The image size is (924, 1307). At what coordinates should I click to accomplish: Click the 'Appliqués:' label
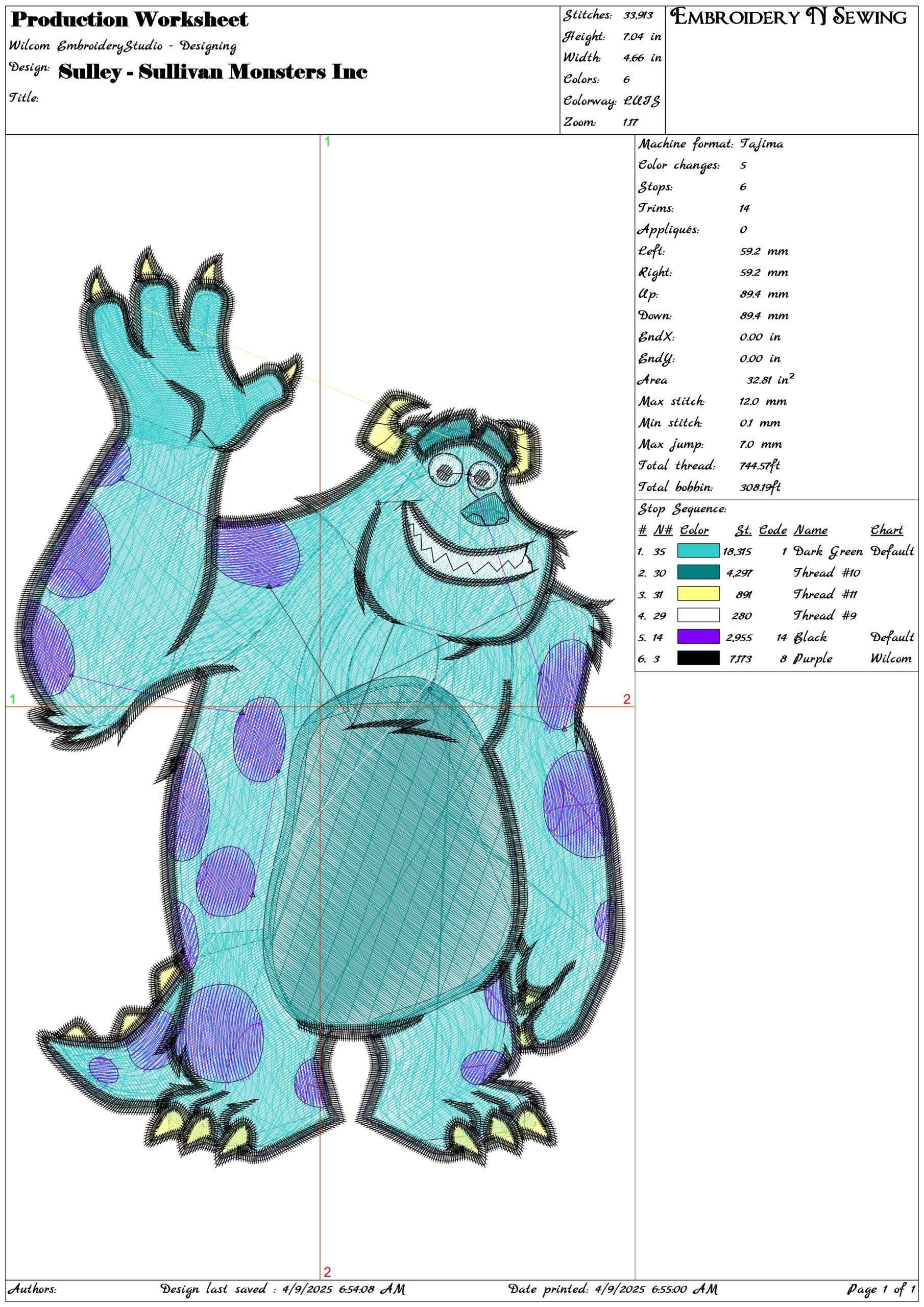pos(668,230)
